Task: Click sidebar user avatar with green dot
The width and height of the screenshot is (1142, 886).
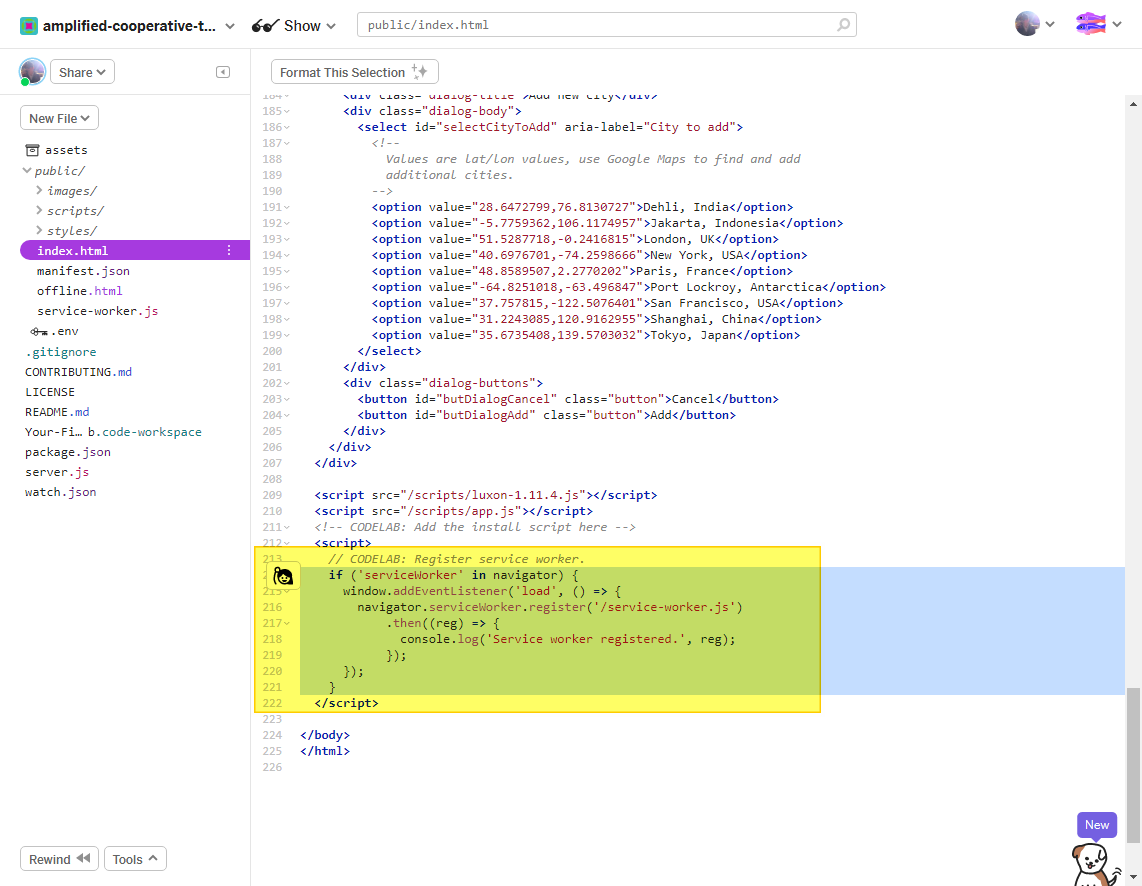Action: tap(32, 72)
